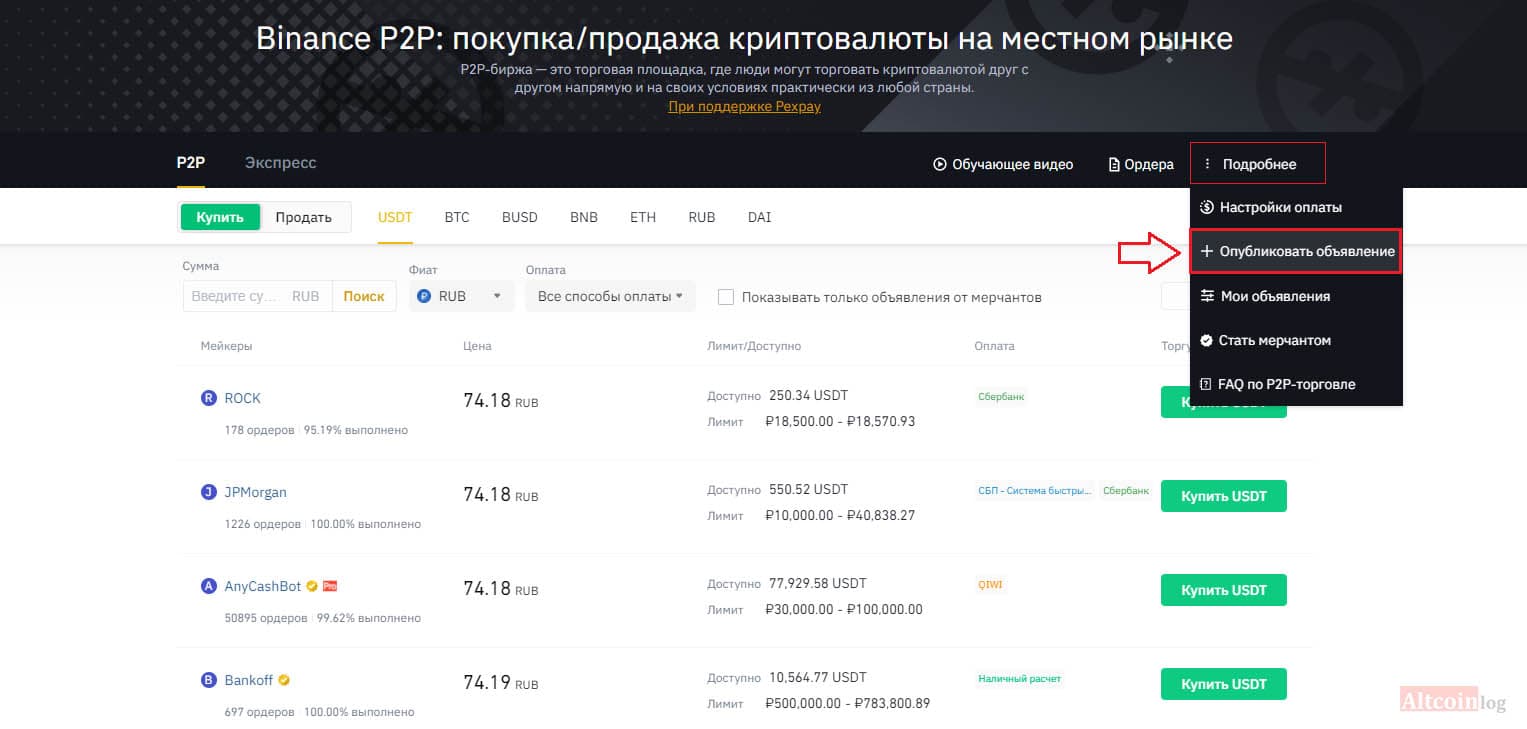Click the sliders icon of Мои объявления
The width and height of the screenshot is (1527, 729).
pyautogui.click(x=1207, y=296)
